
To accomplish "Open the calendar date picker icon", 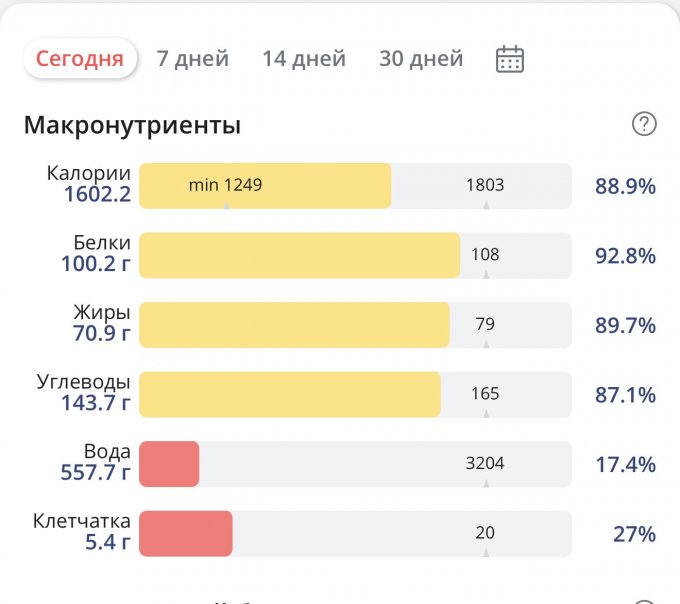I will pos(510,59).
